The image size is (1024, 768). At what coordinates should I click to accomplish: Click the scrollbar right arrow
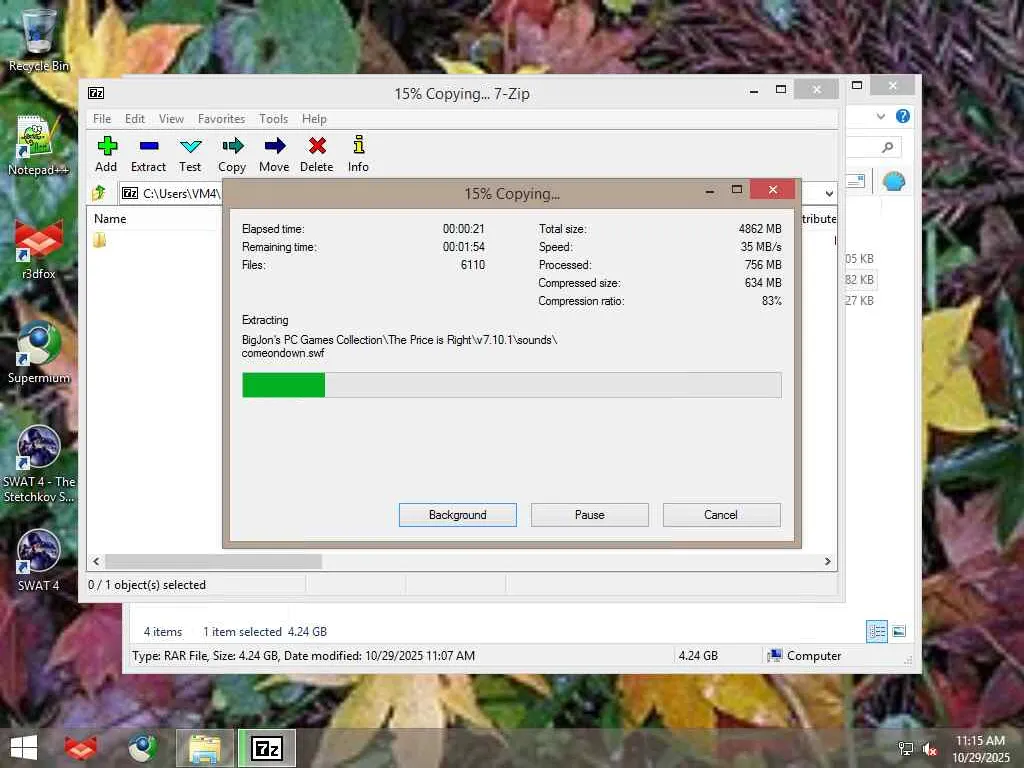pyautogui.click(x=827, y=562)
